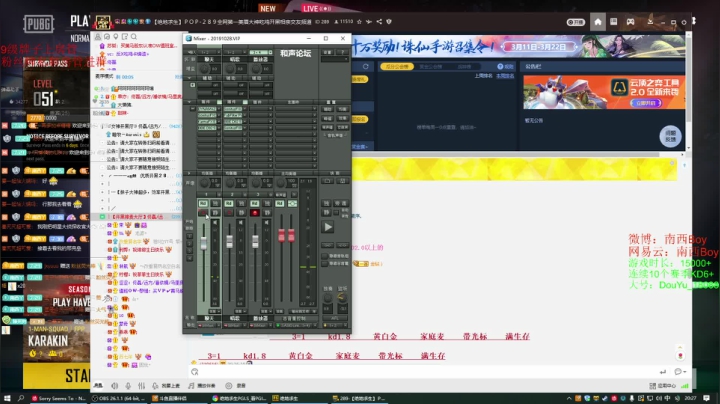
Task: Open the download icon in Douyu header
Action: pos(650,22)
